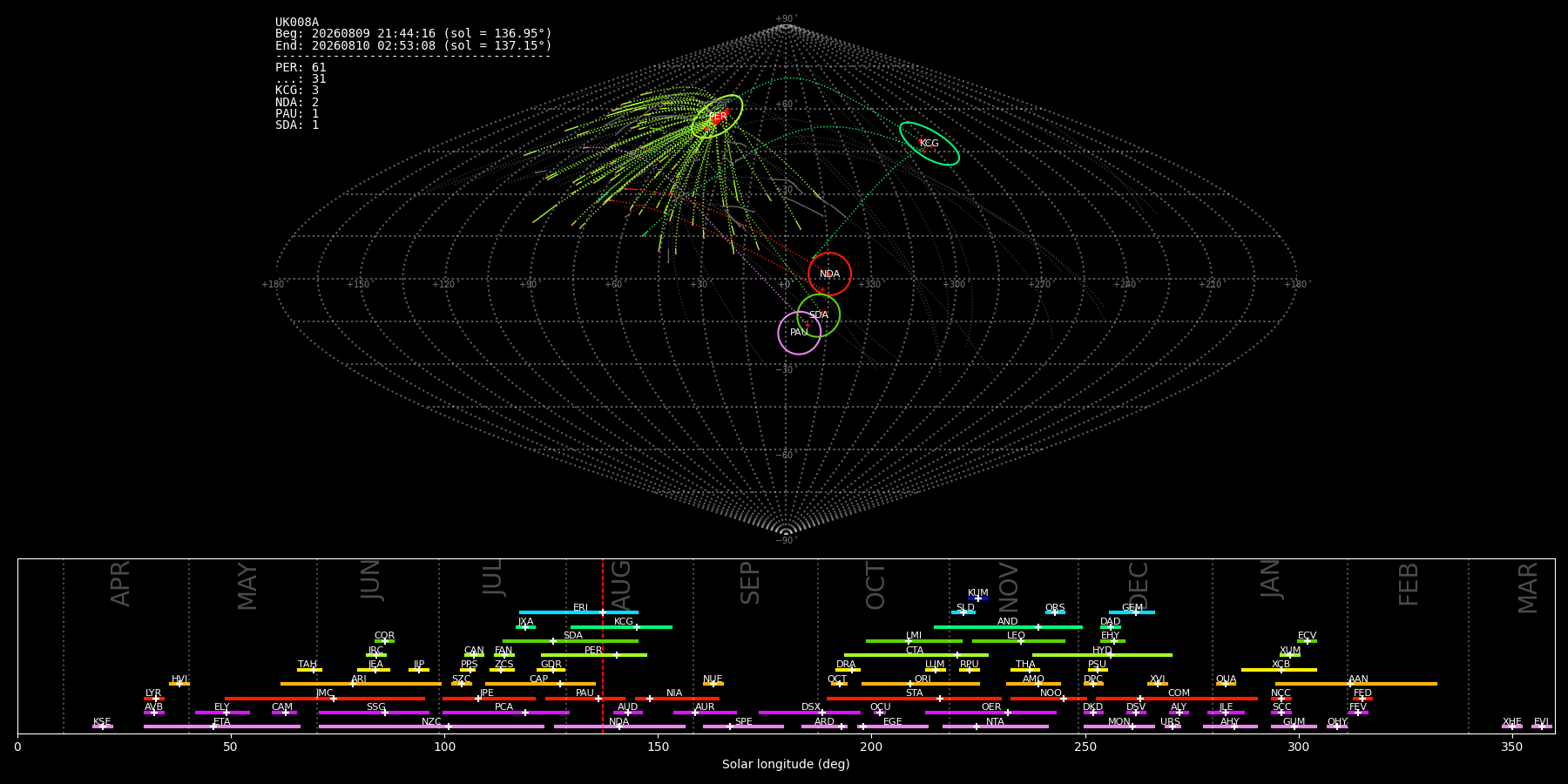Click the AUR shower bar in the timeline
The width and height of the screenshot is (1568, 784).
[705, 713]
